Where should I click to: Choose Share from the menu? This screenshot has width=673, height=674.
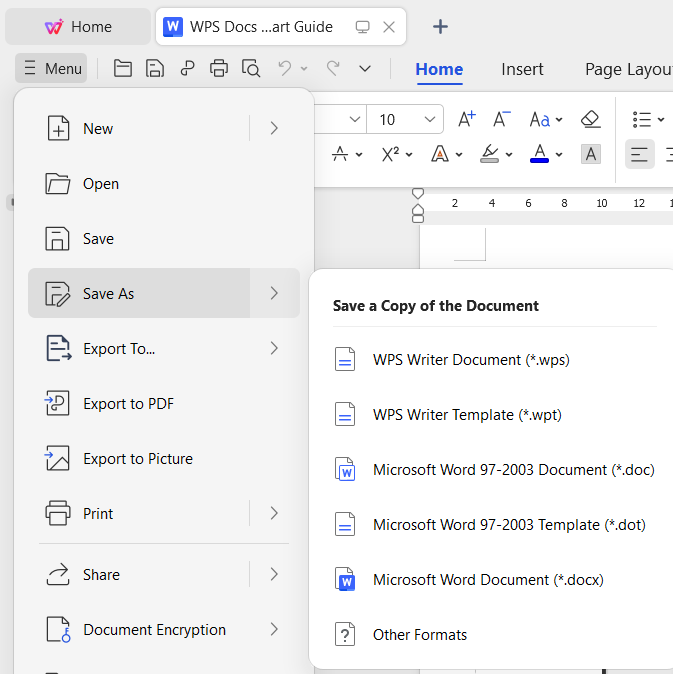point(138,574)
